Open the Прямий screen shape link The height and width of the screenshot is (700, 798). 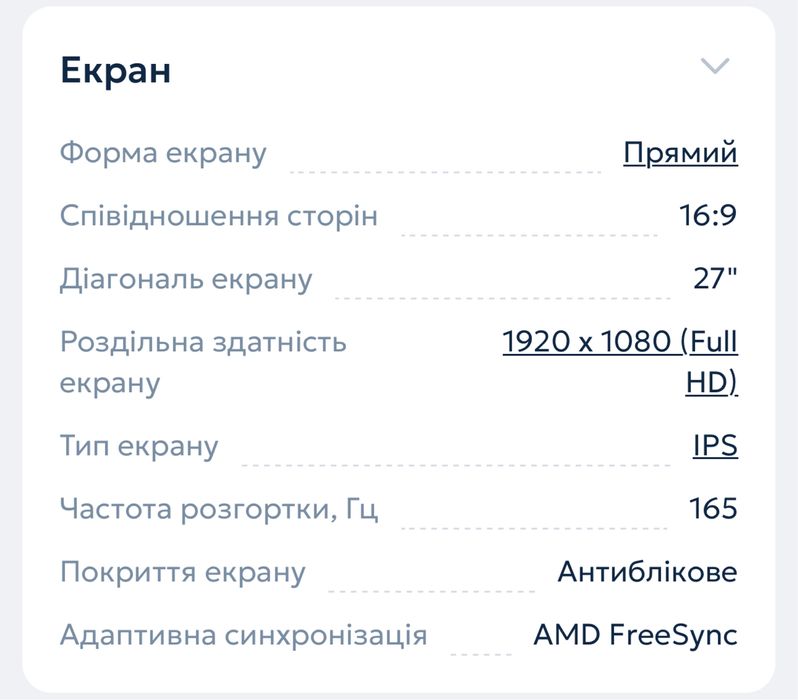click(x=680, y=153)
